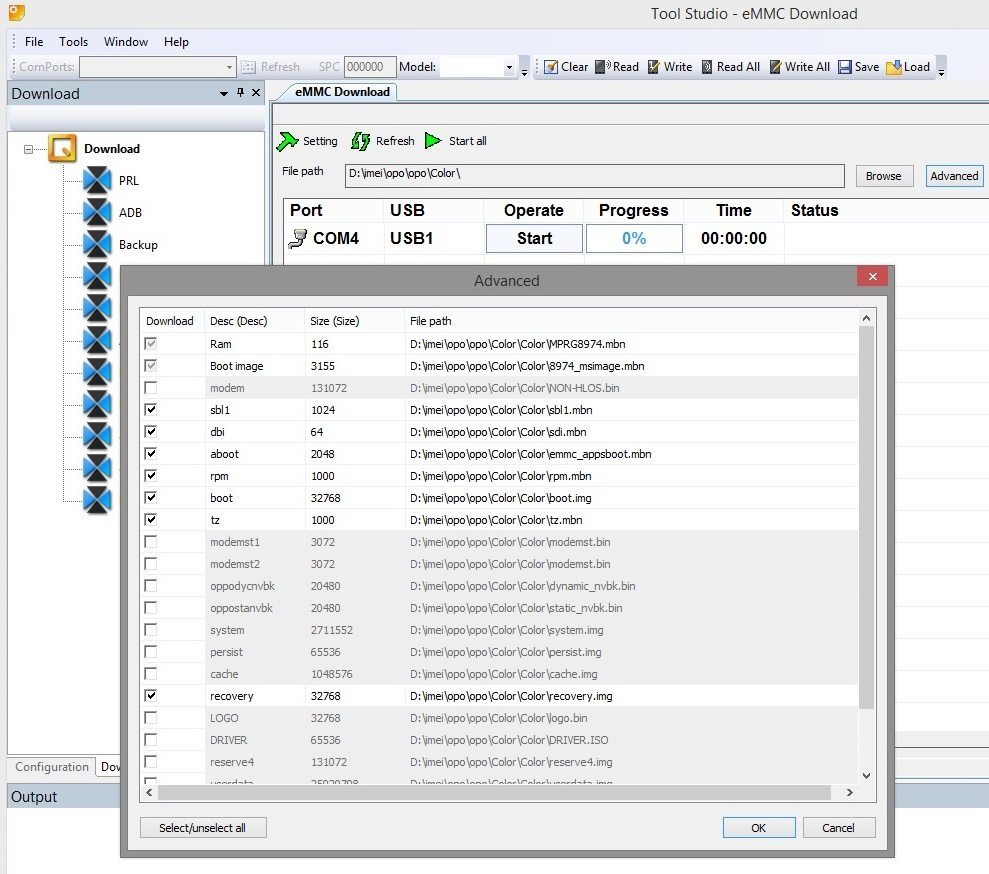Screen dimensions: 989x874
Task: Open the Model dropdown list
Action: click(x=508, y=67)
